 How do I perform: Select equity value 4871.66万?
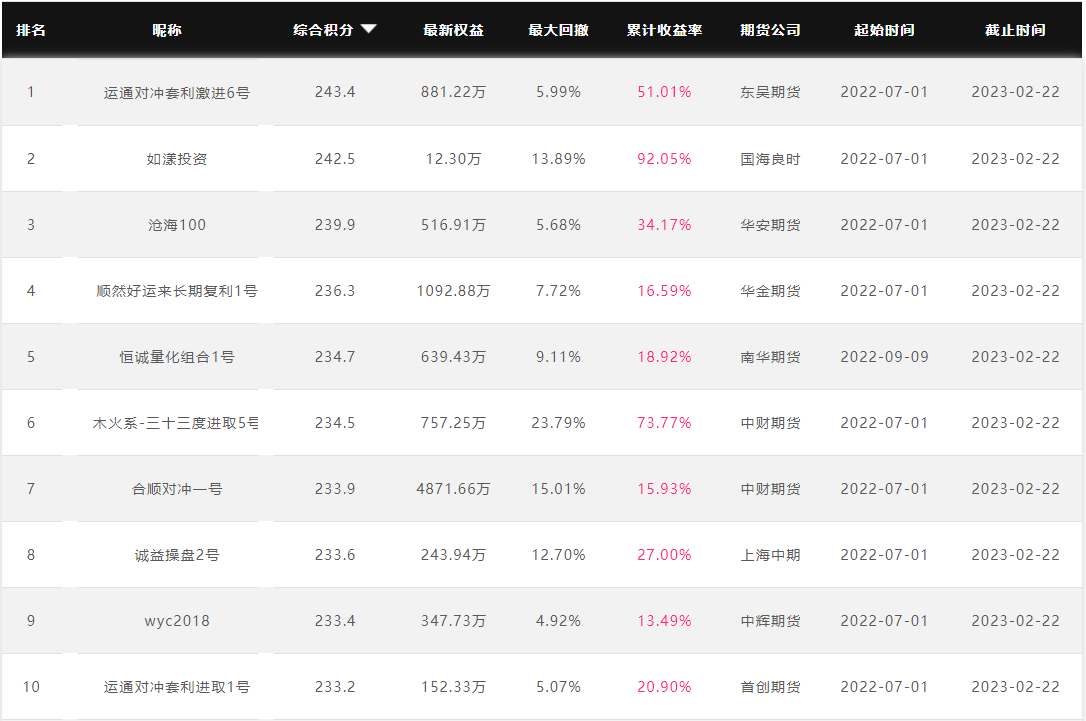click(x=454, y=489)
